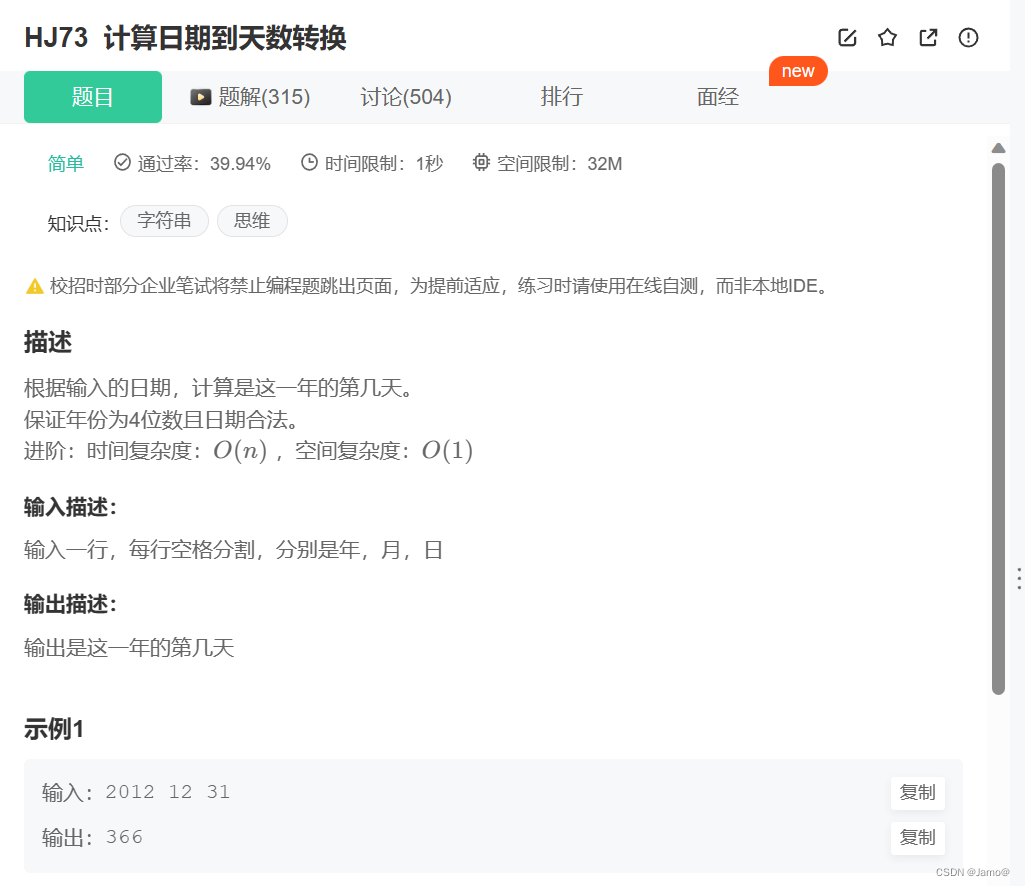Click the 知识点 label
The image size is (1025, 886).
78,224
